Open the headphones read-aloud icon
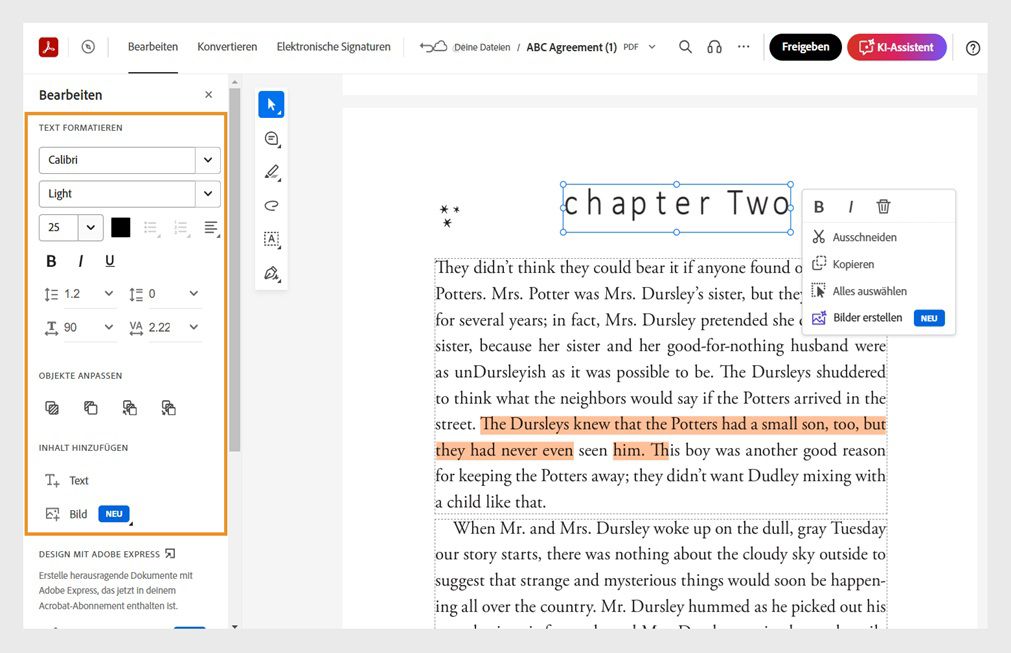The width and height of the screenshot is (1011, 653). tap(714, 46)
